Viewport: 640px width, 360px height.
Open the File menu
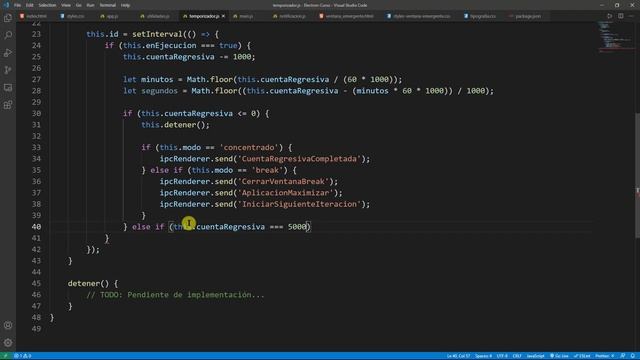(17, 5)
